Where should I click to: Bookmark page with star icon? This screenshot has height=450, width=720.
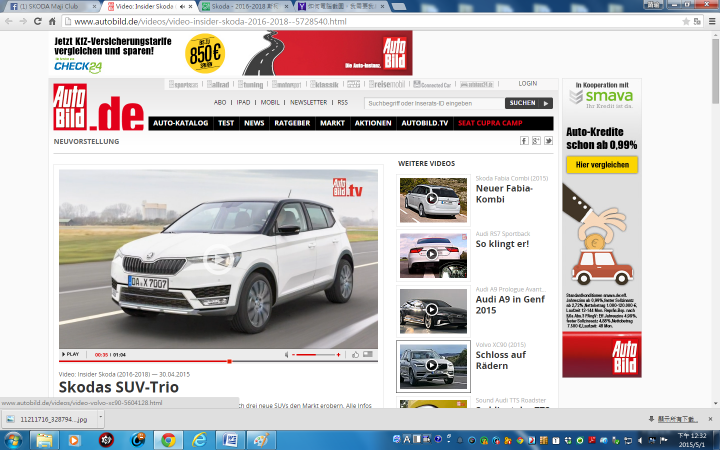point(686,22)
